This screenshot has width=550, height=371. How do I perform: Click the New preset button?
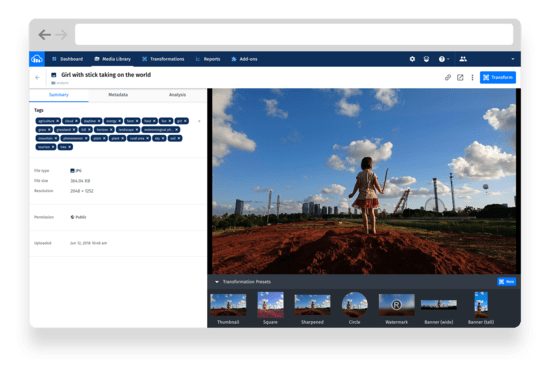[506, 282]
